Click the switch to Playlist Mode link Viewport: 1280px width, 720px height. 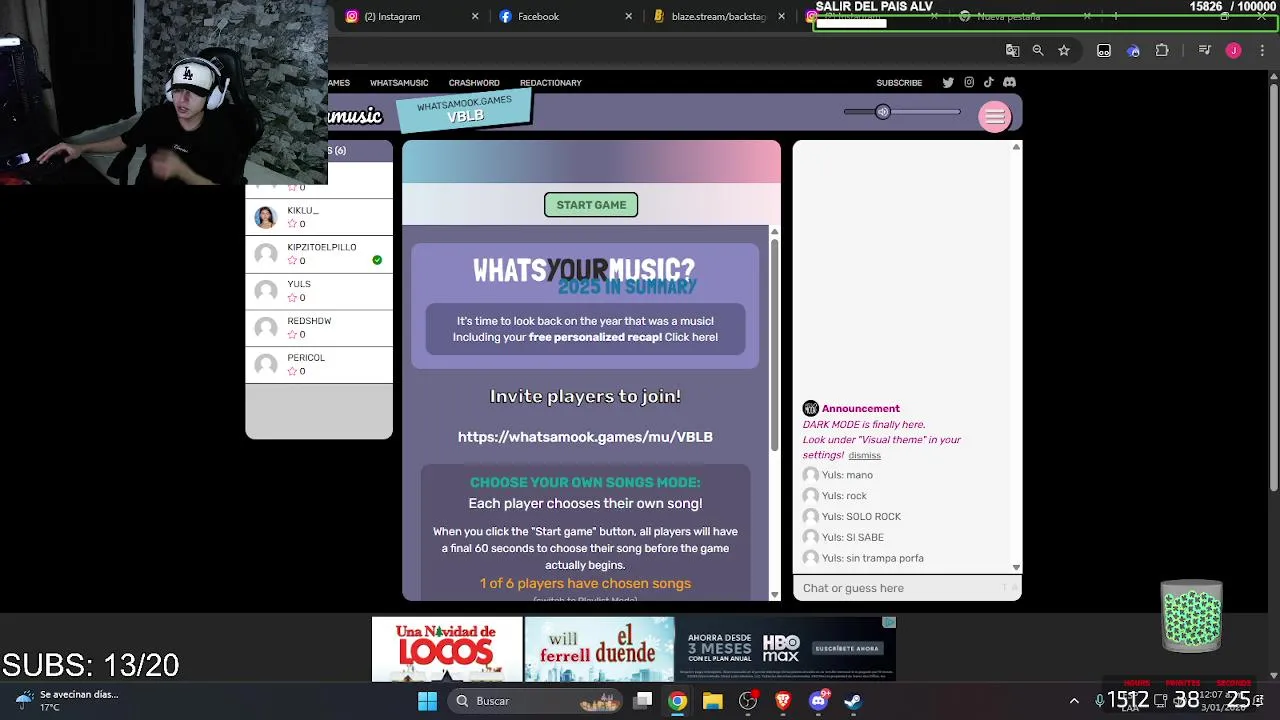[585, 600]
